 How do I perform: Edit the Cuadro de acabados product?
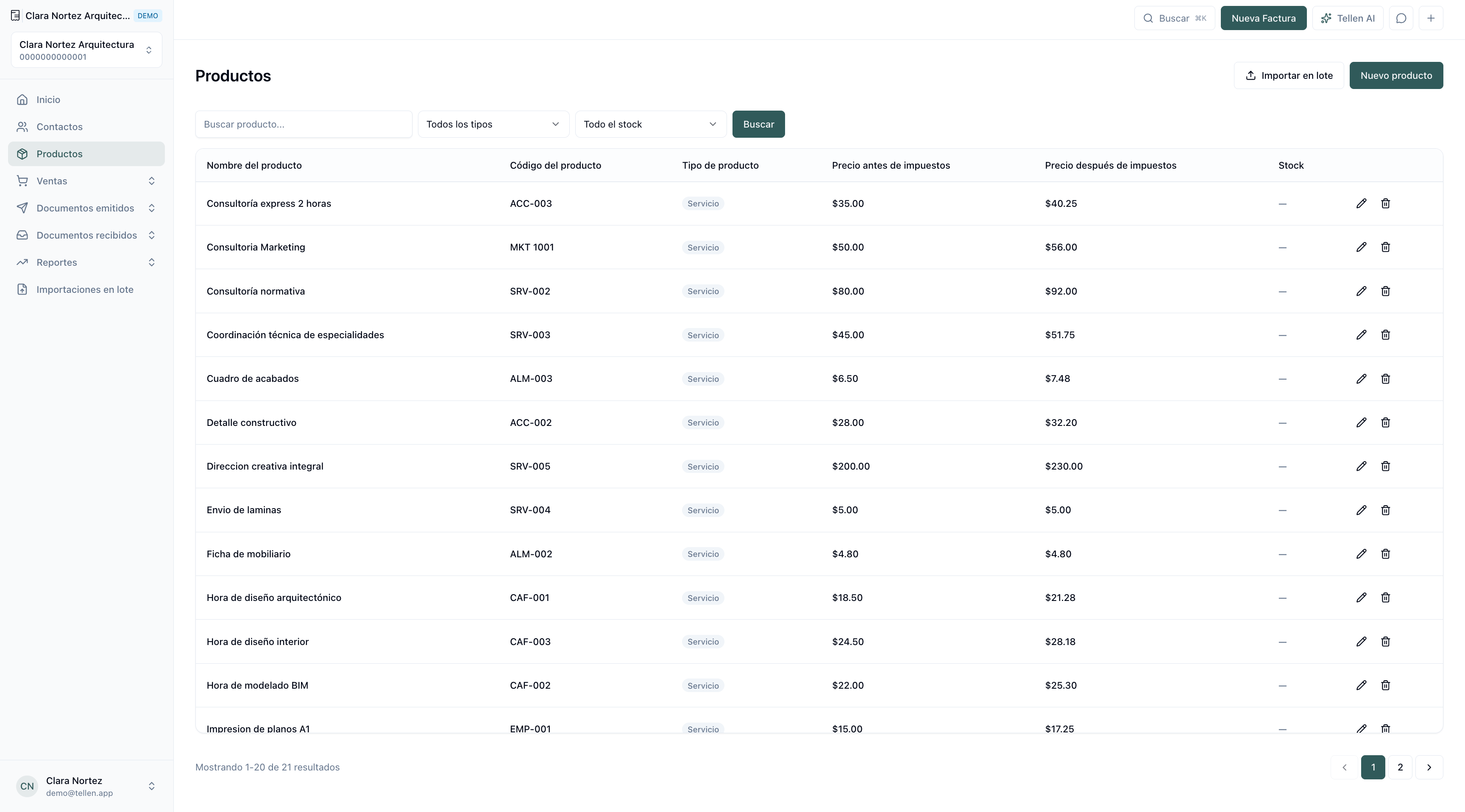1361,379
